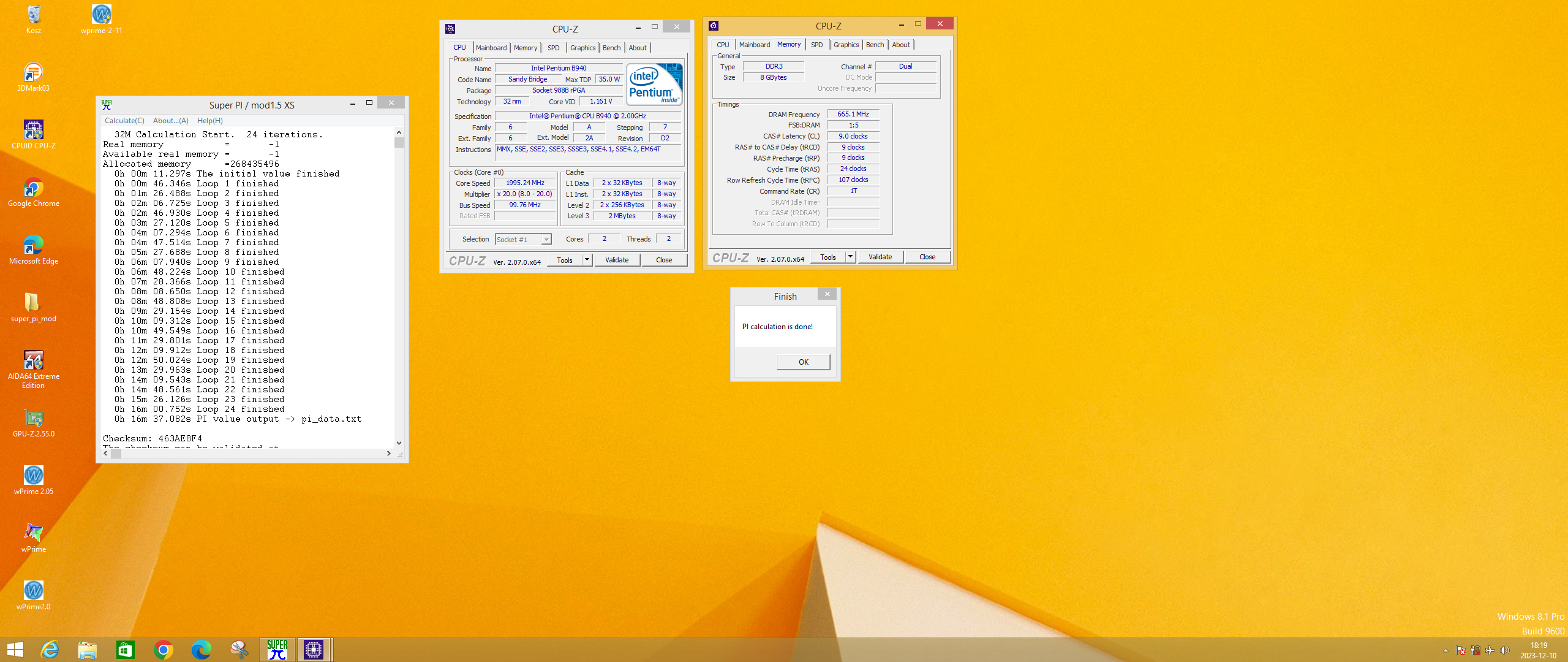Image resolution: width=1568 pixels, height=662 pixels.
Task: Click Validate in left CPU-Z window
Action: click(x=617, y=260)
